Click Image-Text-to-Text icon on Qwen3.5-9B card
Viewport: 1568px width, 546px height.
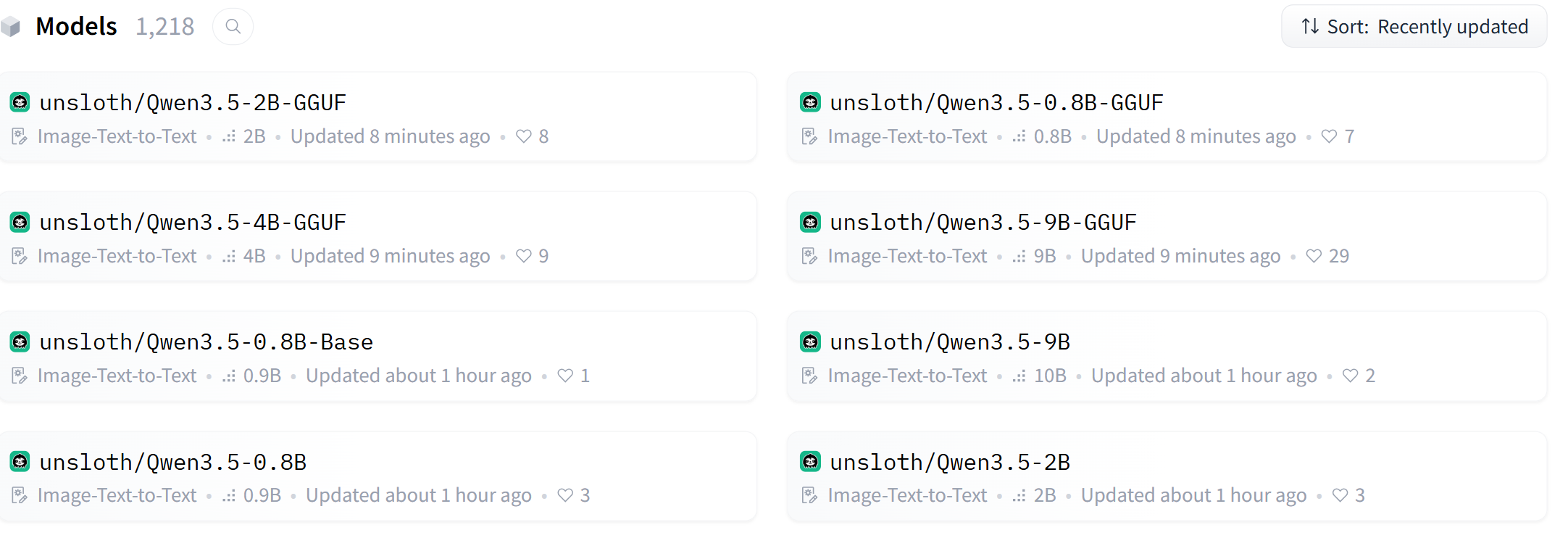tap(809, 376)
